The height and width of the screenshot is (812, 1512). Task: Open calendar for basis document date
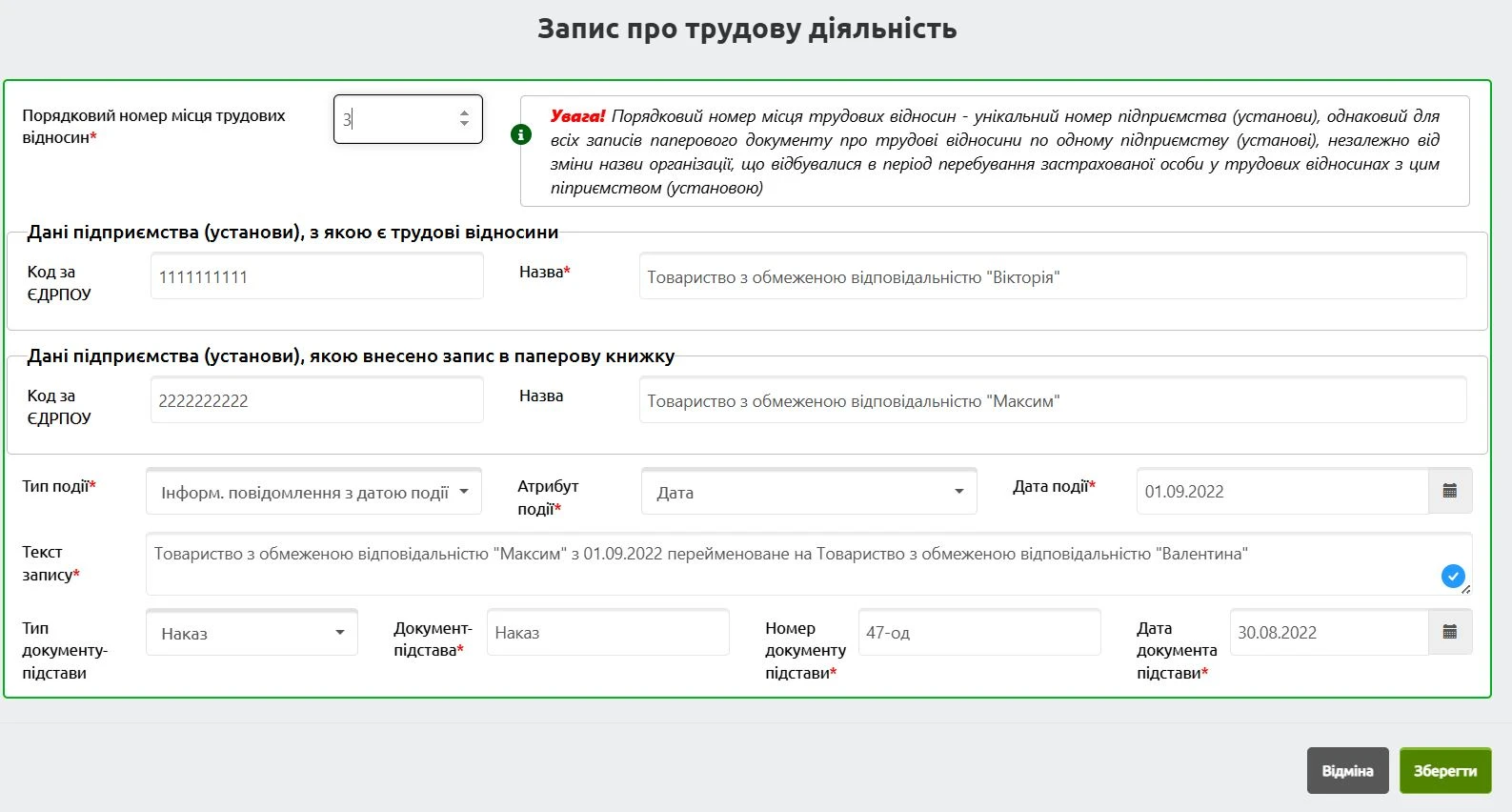pos(1449,633)
